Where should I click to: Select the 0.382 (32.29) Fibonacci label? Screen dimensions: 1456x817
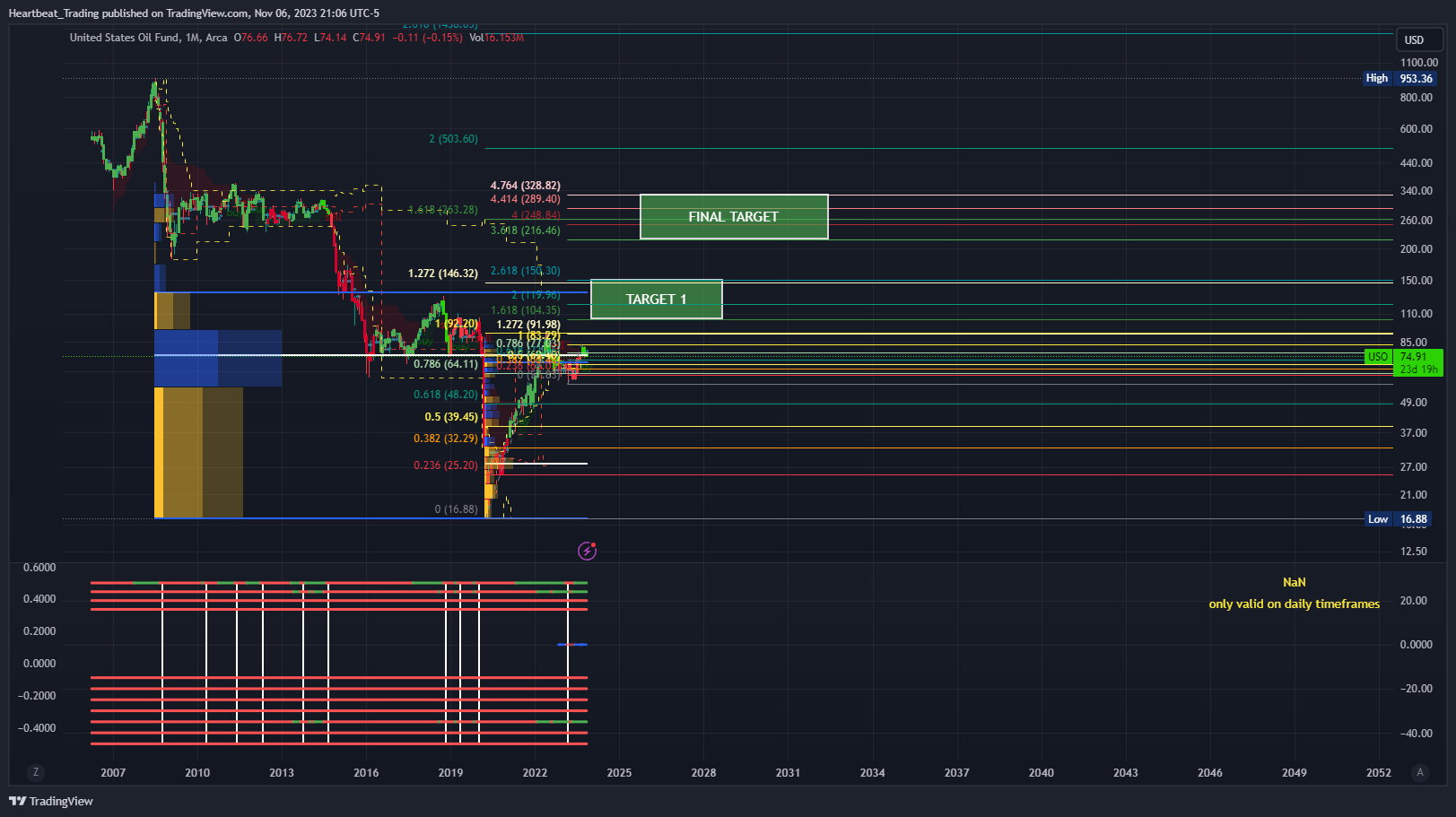click(446, 439)
